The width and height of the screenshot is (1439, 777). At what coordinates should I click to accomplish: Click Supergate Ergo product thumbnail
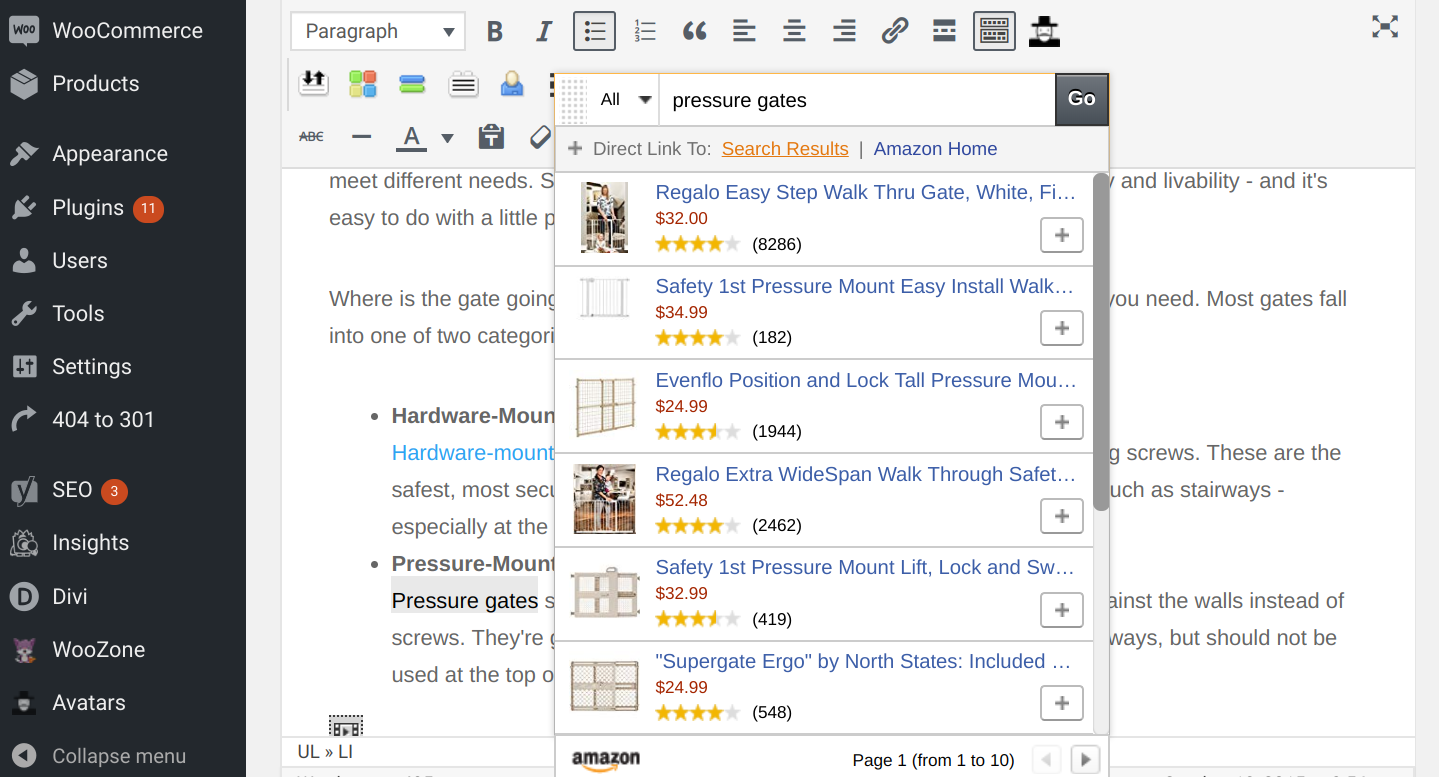click(x=604, y=686)
